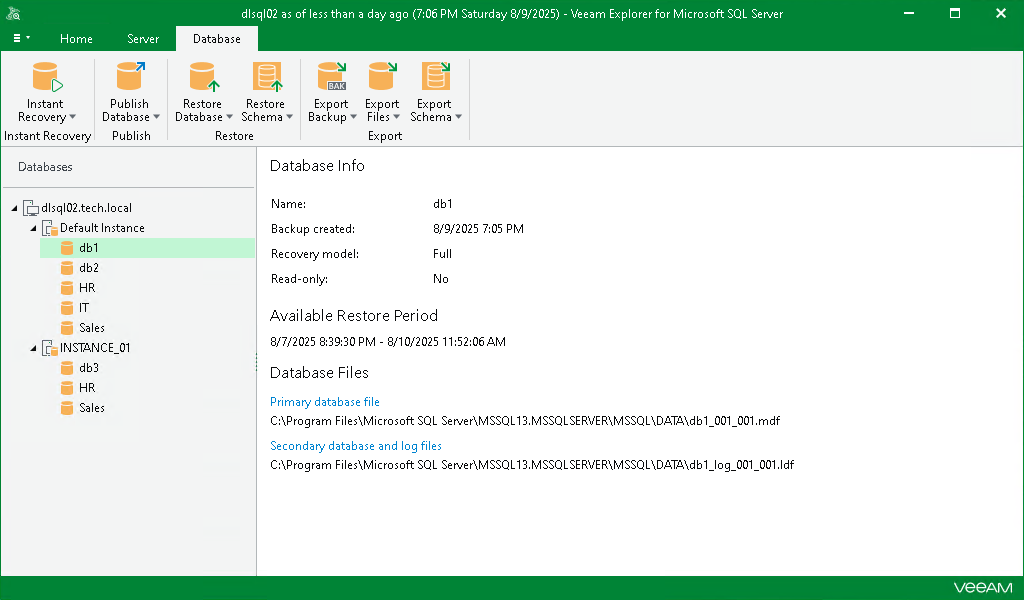Click the db1_001_001.mdf file path

click(x=525, y=421)
